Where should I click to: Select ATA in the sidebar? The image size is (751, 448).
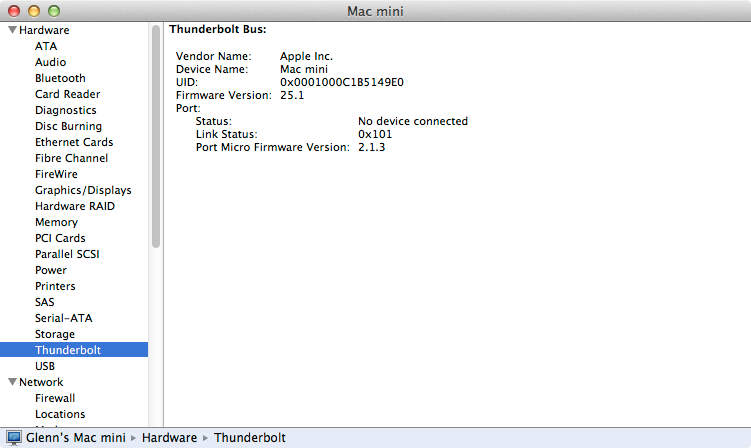click(x=46, y=46)
